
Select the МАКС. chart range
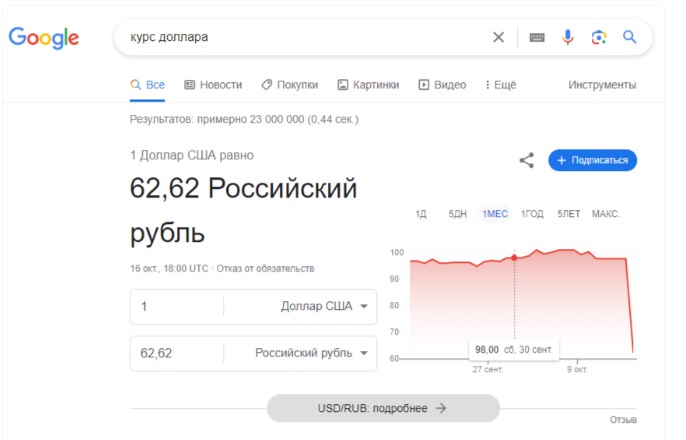point(606,214)
